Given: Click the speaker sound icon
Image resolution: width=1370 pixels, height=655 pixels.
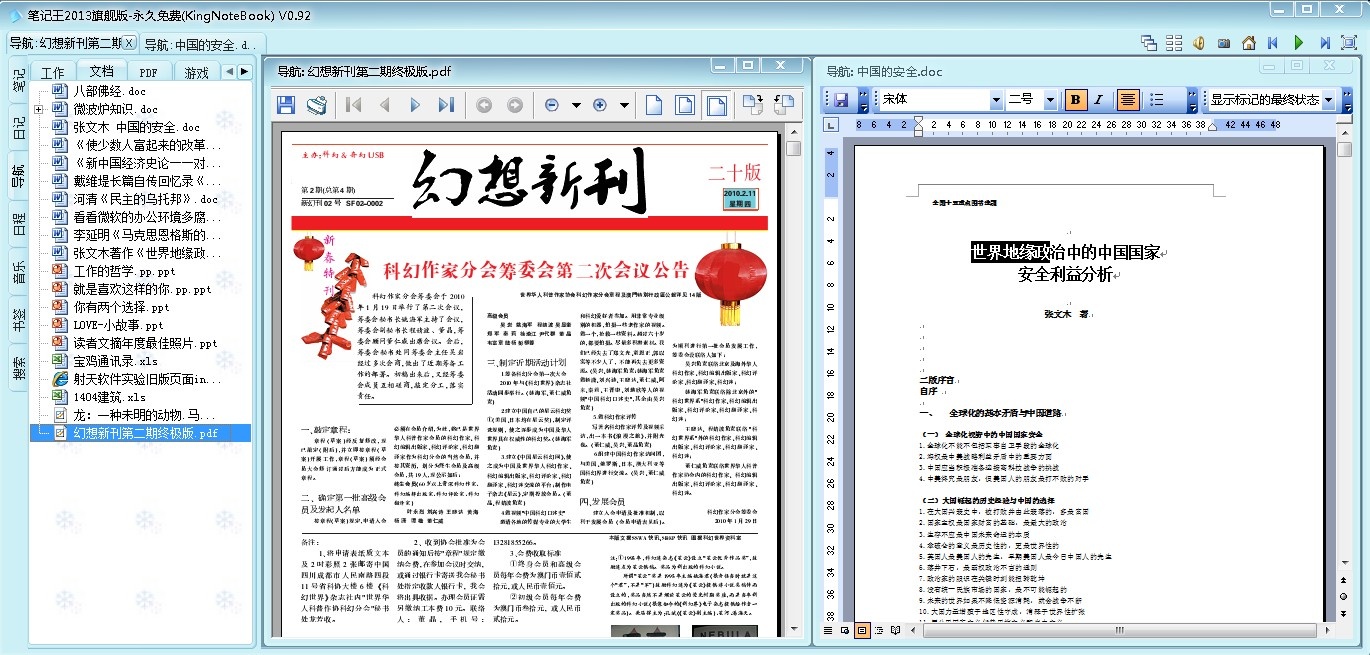Looking at the screenshot, I should (1199, 42).
